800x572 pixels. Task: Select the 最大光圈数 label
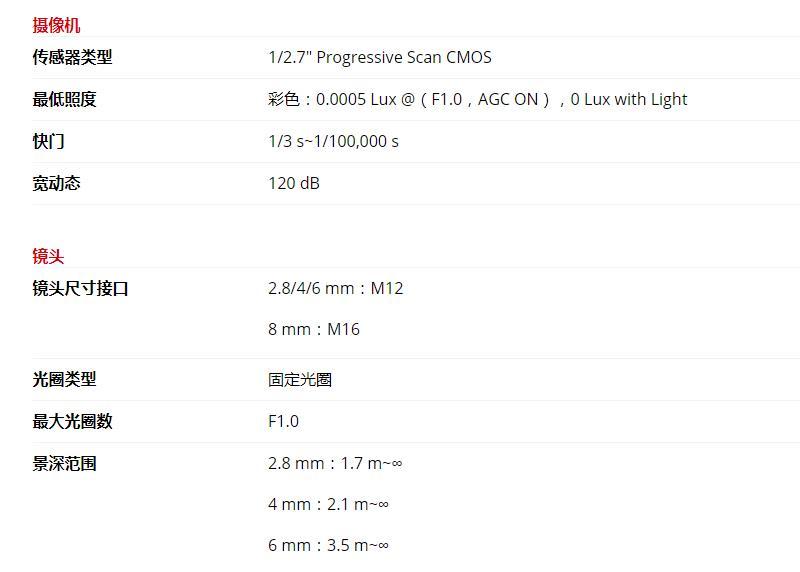[72, 421]
